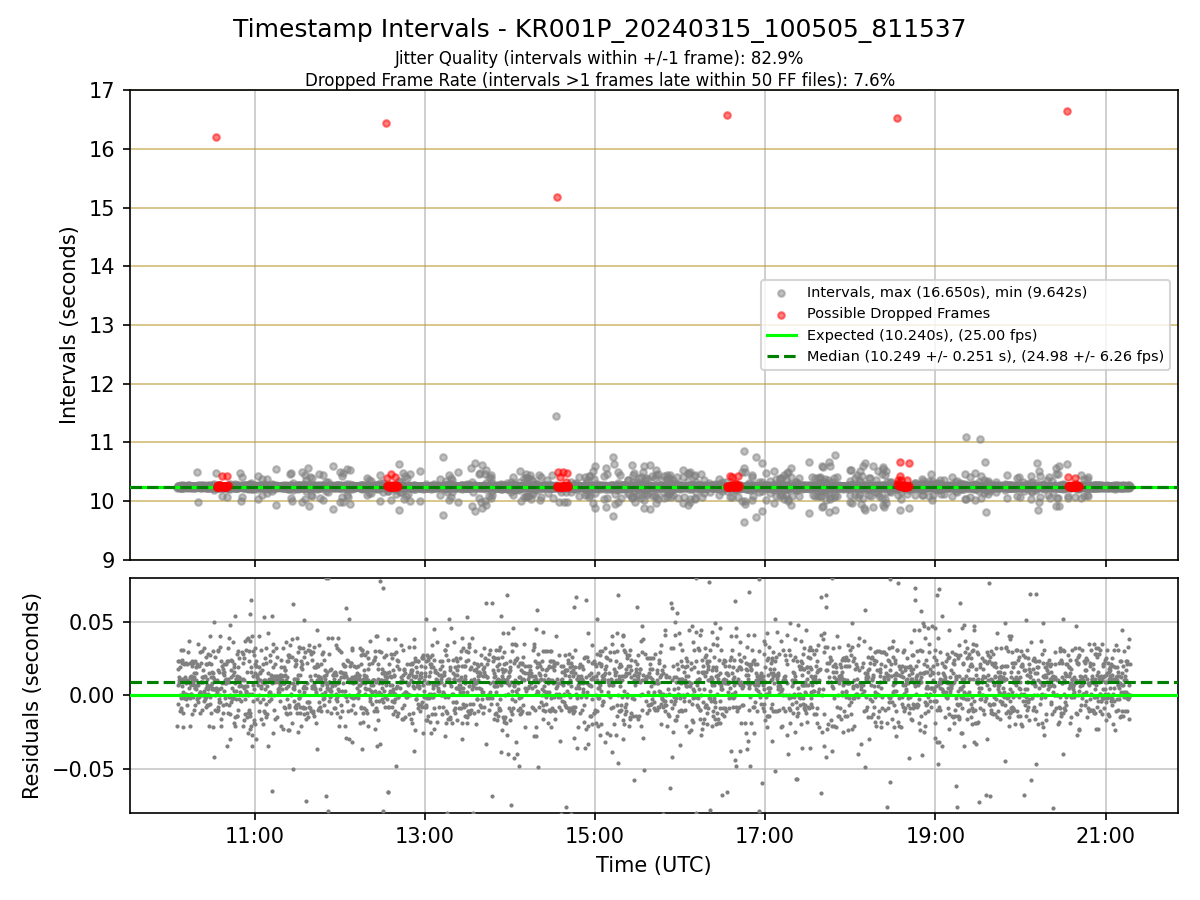Click the red dropped-frame point near 16.6 s around 16:30
The width and height of the screenshot is (1200, 900).
(727, 115)
